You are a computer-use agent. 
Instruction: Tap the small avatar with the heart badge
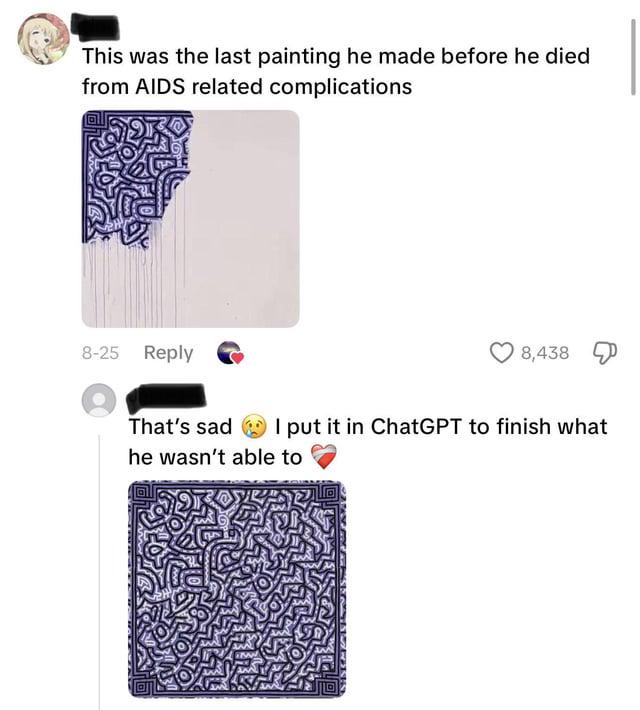230,353
